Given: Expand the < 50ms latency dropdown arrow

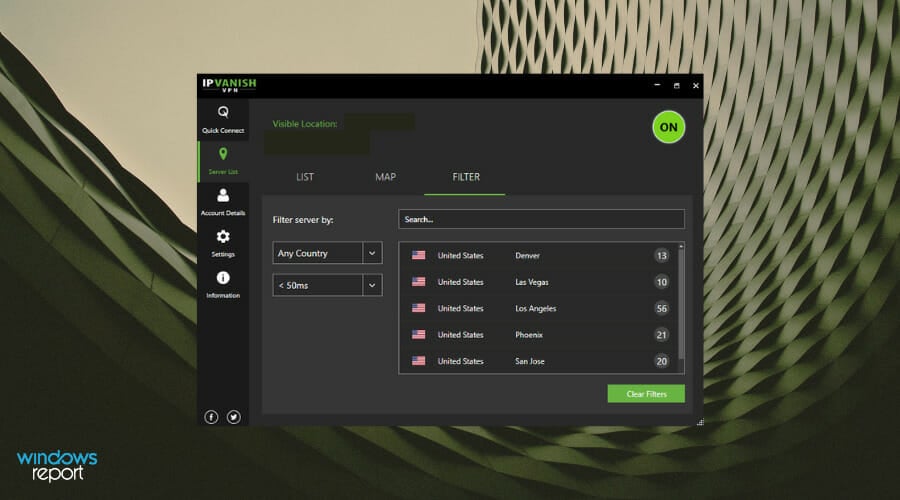Looking at the screenshot, I should pos(372,285).
